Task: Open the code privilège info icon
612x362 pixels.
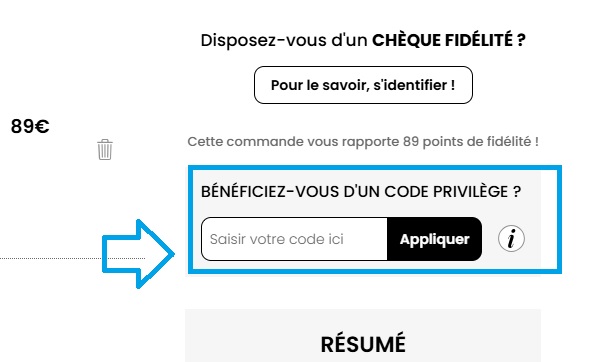Action: pos(511,239)
